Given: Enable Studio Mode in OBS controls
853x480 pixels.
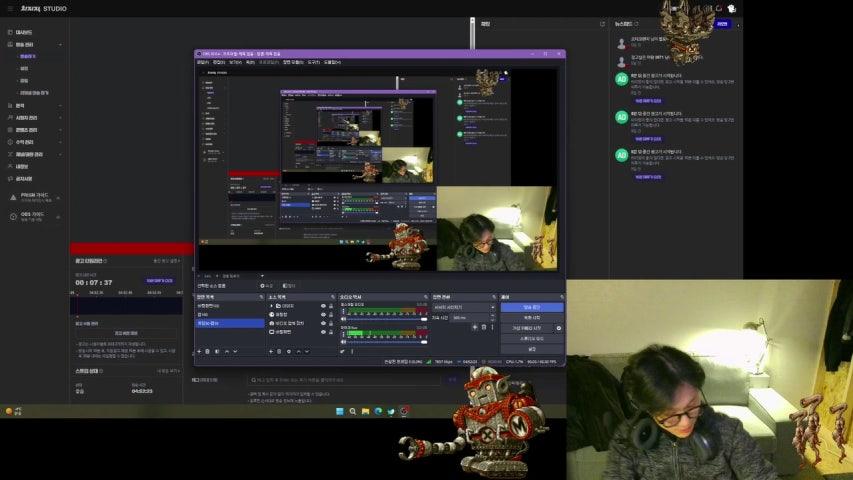Looking at the screenshot, I should [531, 339].
